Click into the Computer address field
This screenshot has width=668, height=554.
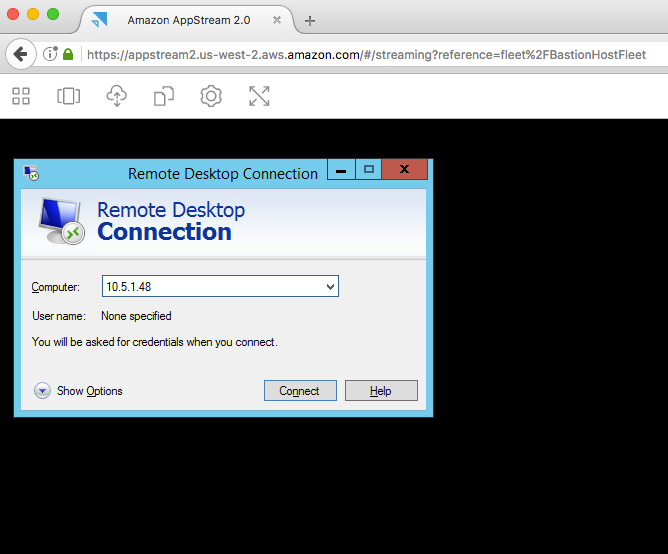(220, 286)
